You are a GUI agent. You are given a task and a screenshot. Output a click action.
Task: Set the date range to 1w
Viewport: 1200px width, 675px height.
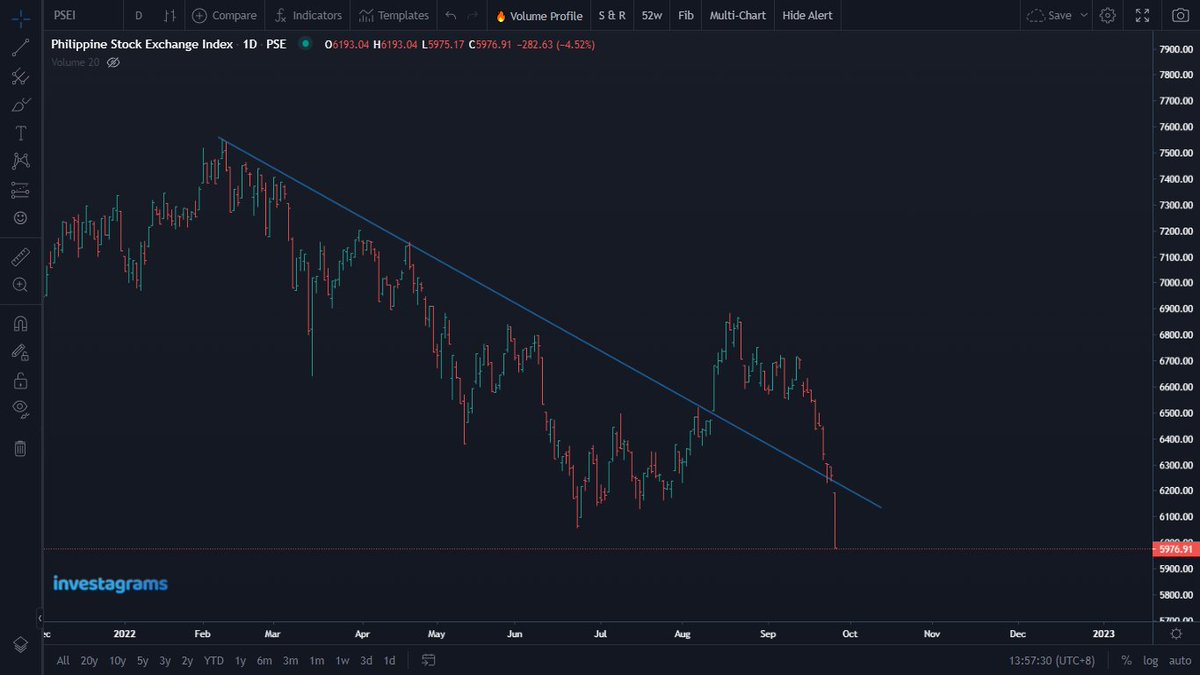pos(342,660)
